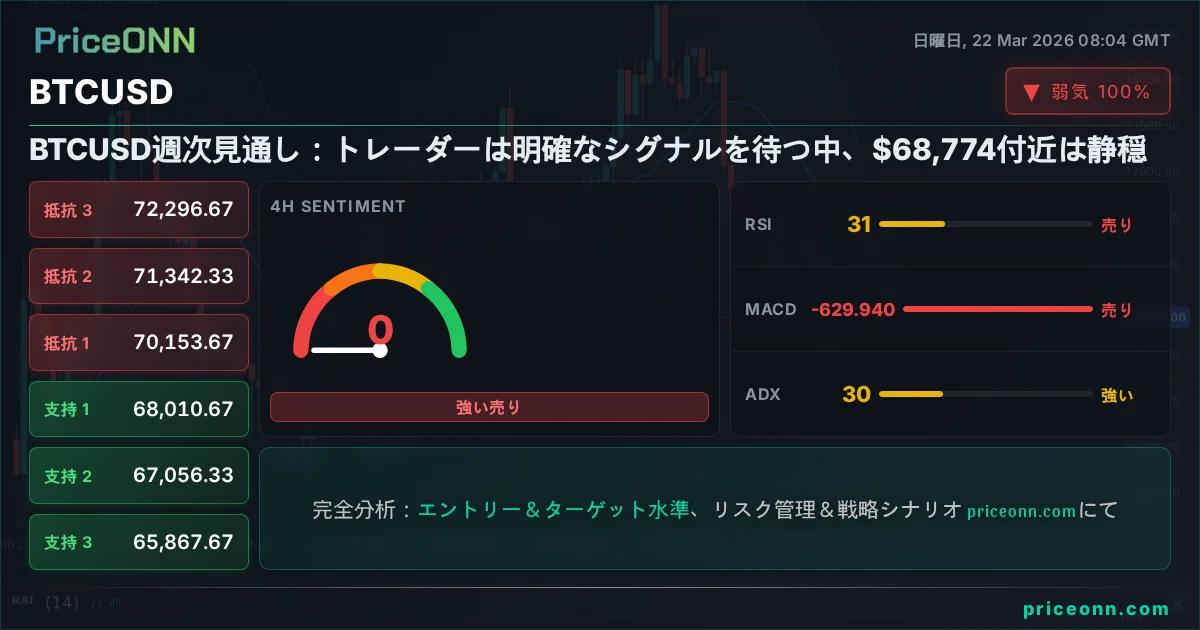
Task: Select the 支持 2 level 67,056.33
Action: [139, 476]
